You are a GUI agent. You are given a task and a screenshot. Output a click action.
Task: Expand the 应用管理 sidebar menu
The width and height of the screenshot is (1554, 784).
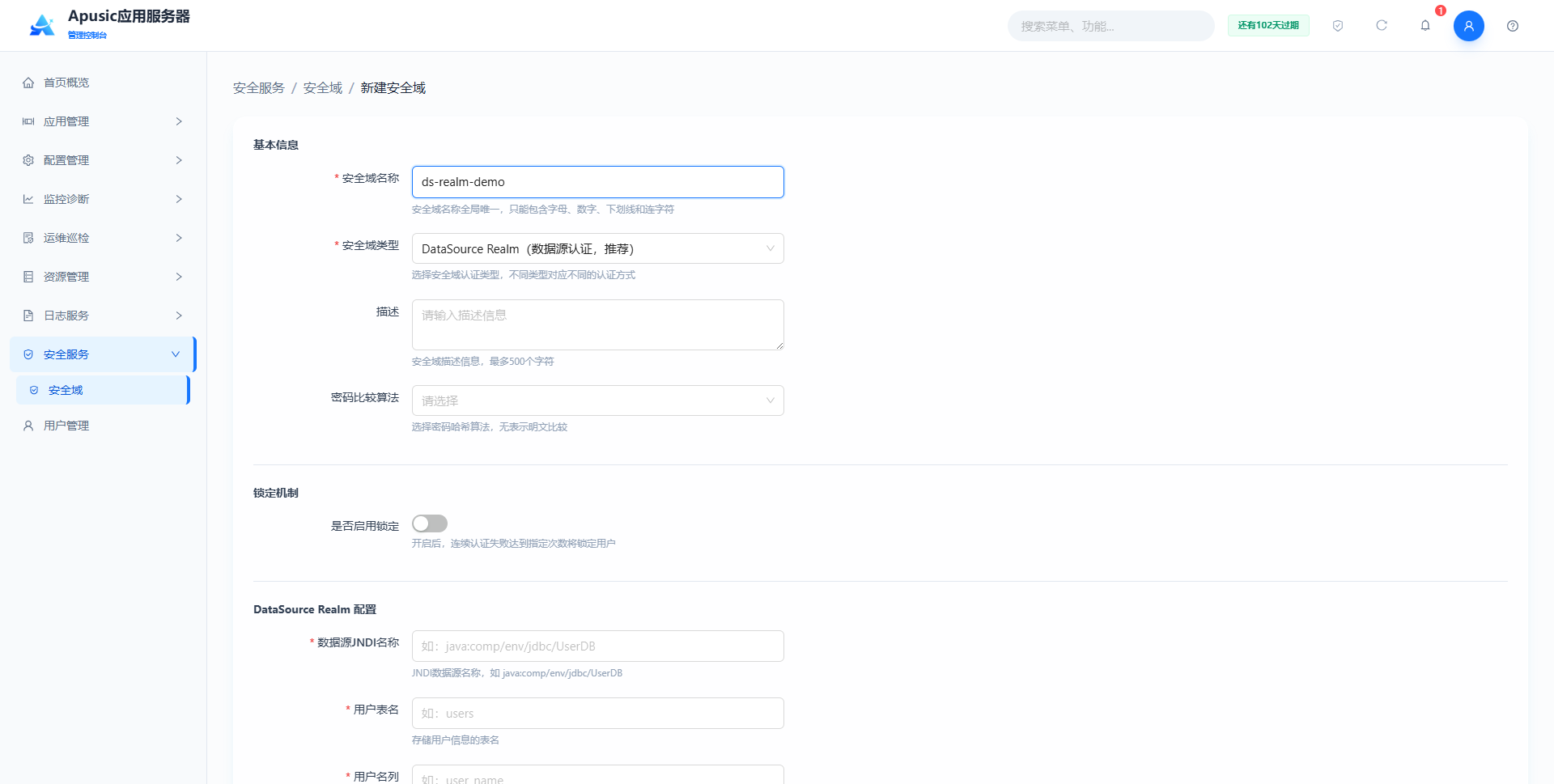coord(104,121)
